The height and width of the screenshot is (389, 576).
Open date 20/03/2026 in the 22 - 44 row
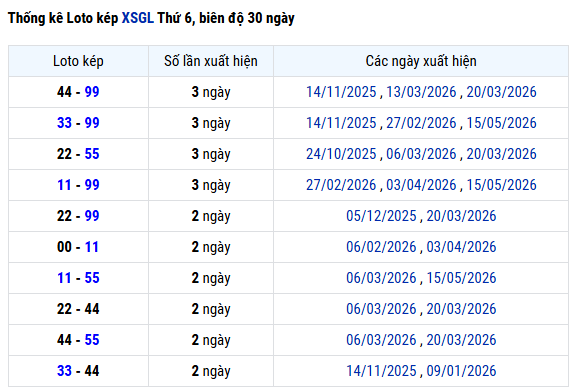pos(461,309)
